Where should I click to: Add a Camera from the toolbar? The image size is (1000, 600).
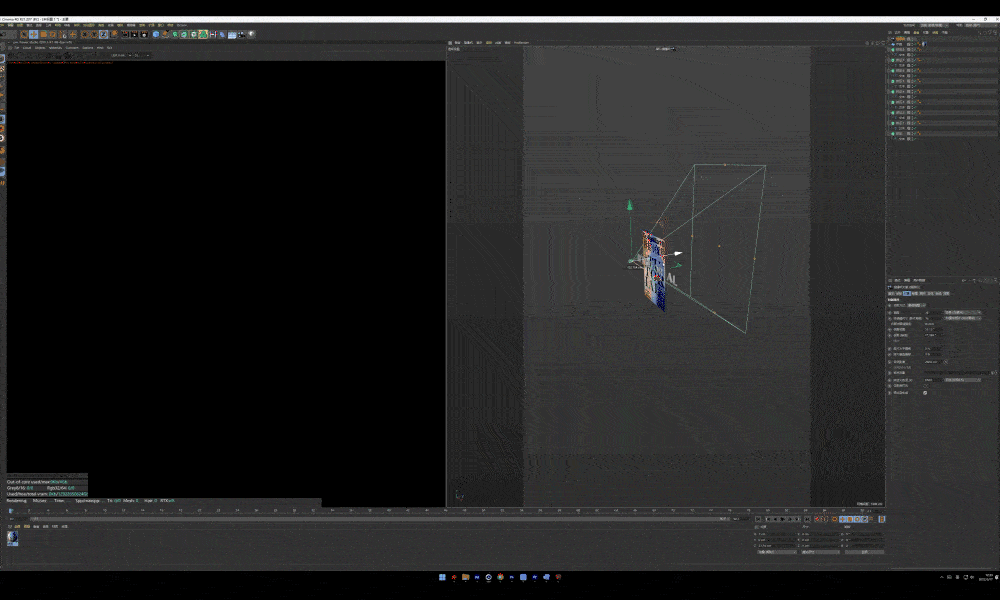tap(242, 34)
